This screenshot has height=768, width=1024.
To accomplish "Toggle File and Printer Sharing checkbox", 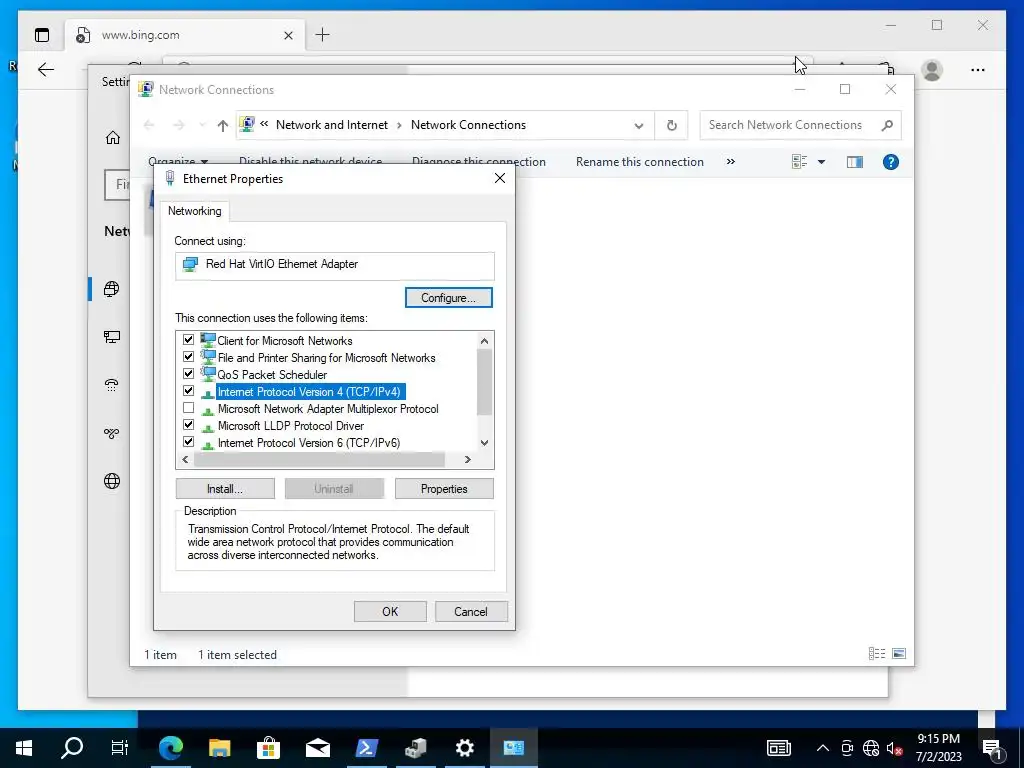I will [188, 357].
